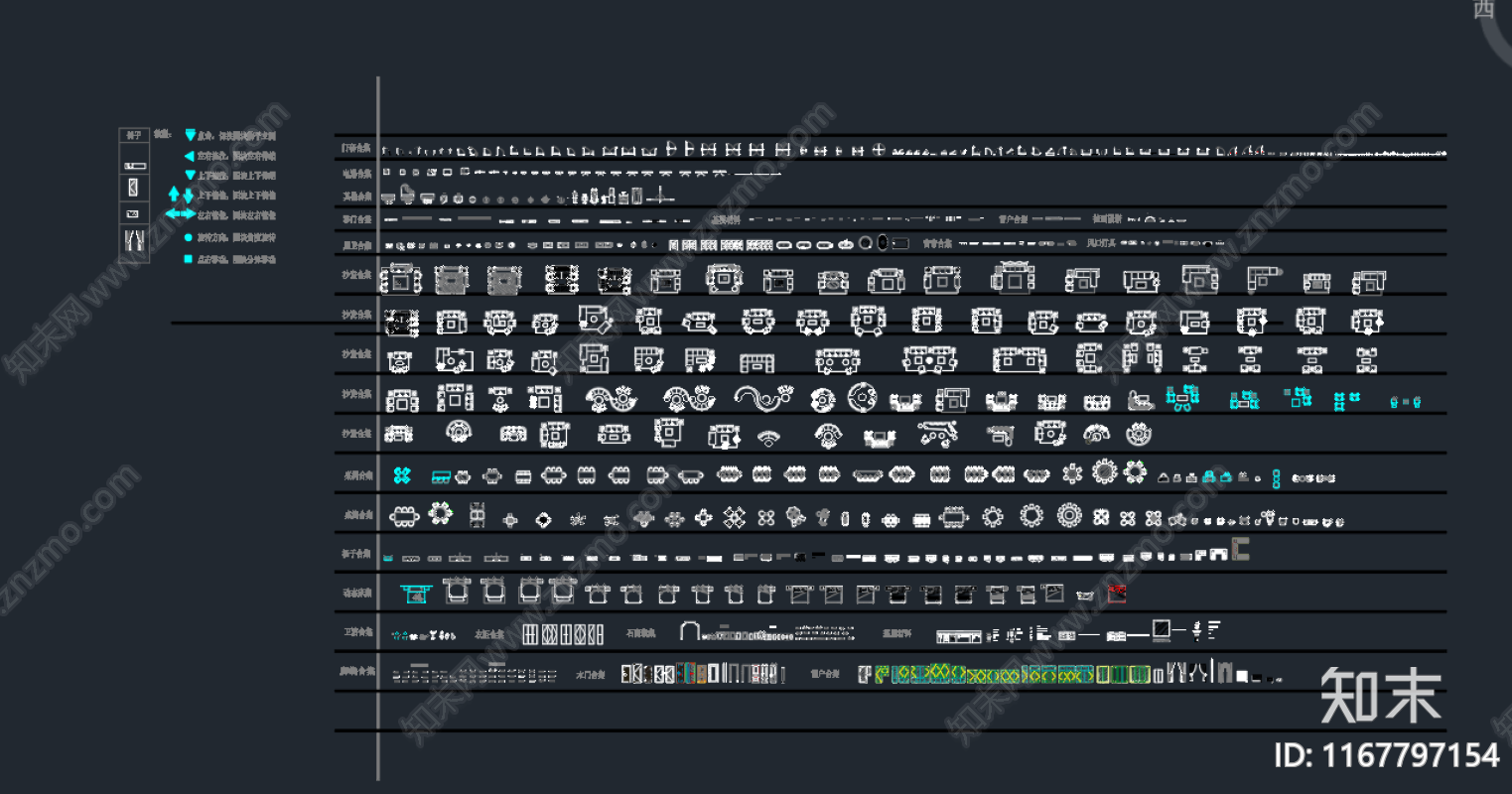Select the gear-shaped round dining table block
The width and height of the screenshot is (1512, 794).
point(1069,515)
